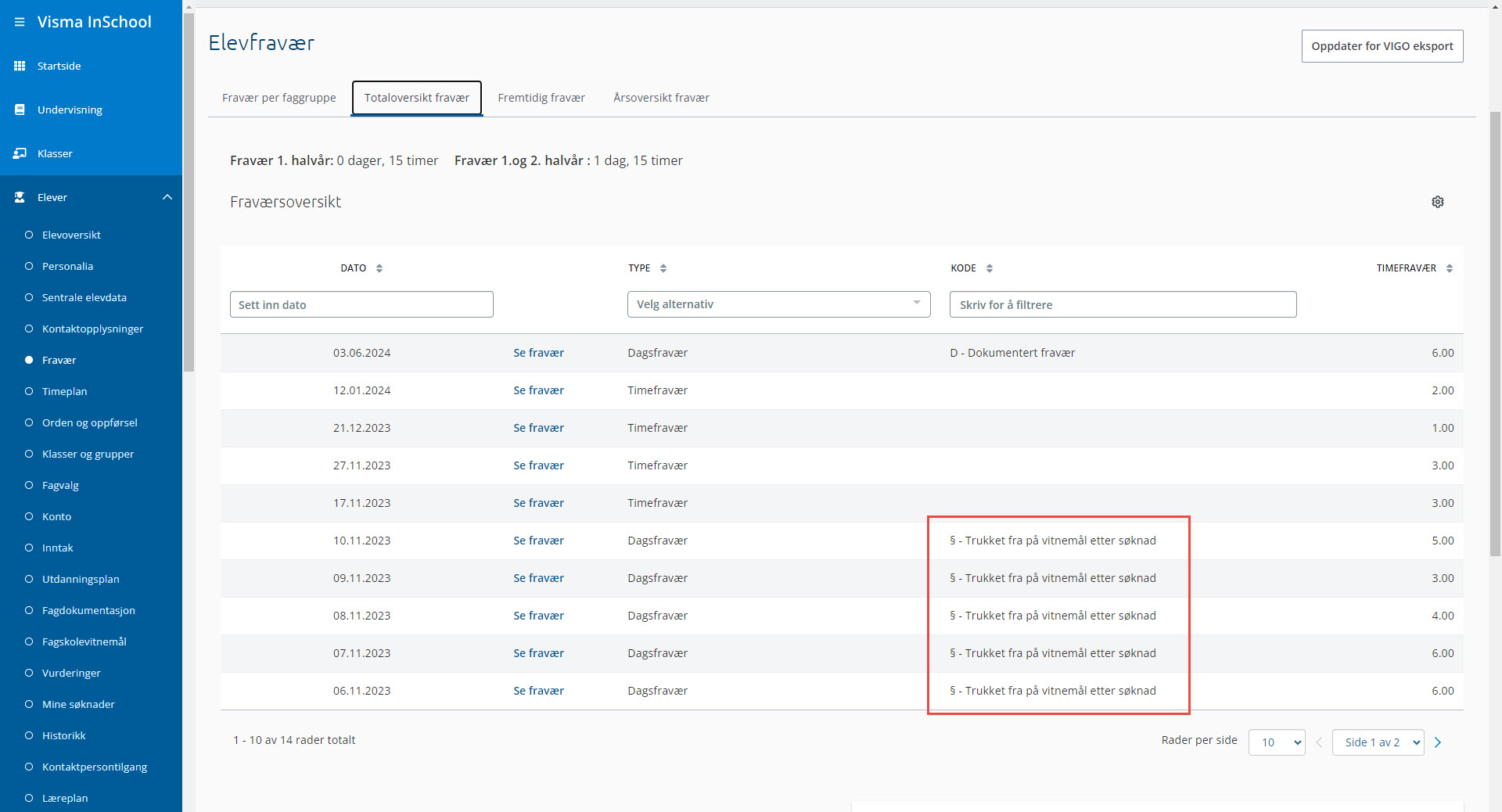The image size is (1502, 812).
Task: Click the Startside grid icon
Action: (20, 66)
